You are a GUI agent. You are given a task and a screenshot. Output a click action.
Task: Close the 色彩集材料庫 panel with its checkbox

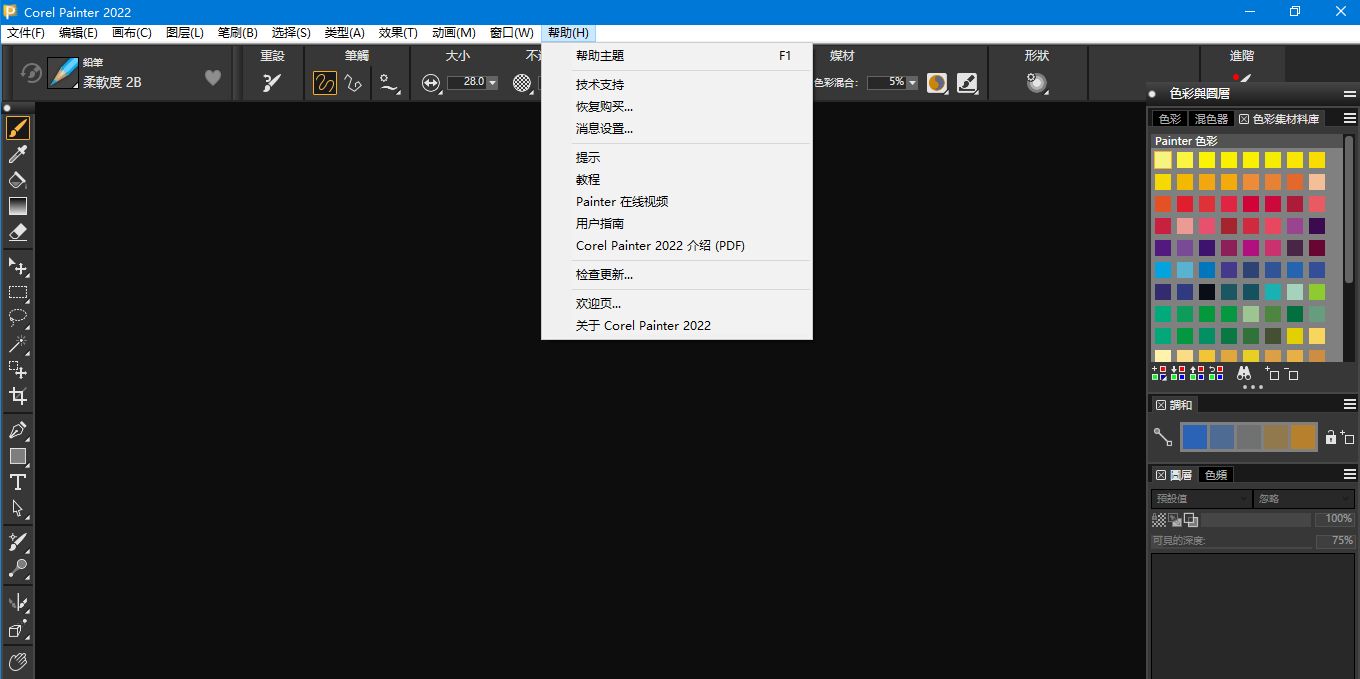pyautogui.click(x=1244, y=119)
